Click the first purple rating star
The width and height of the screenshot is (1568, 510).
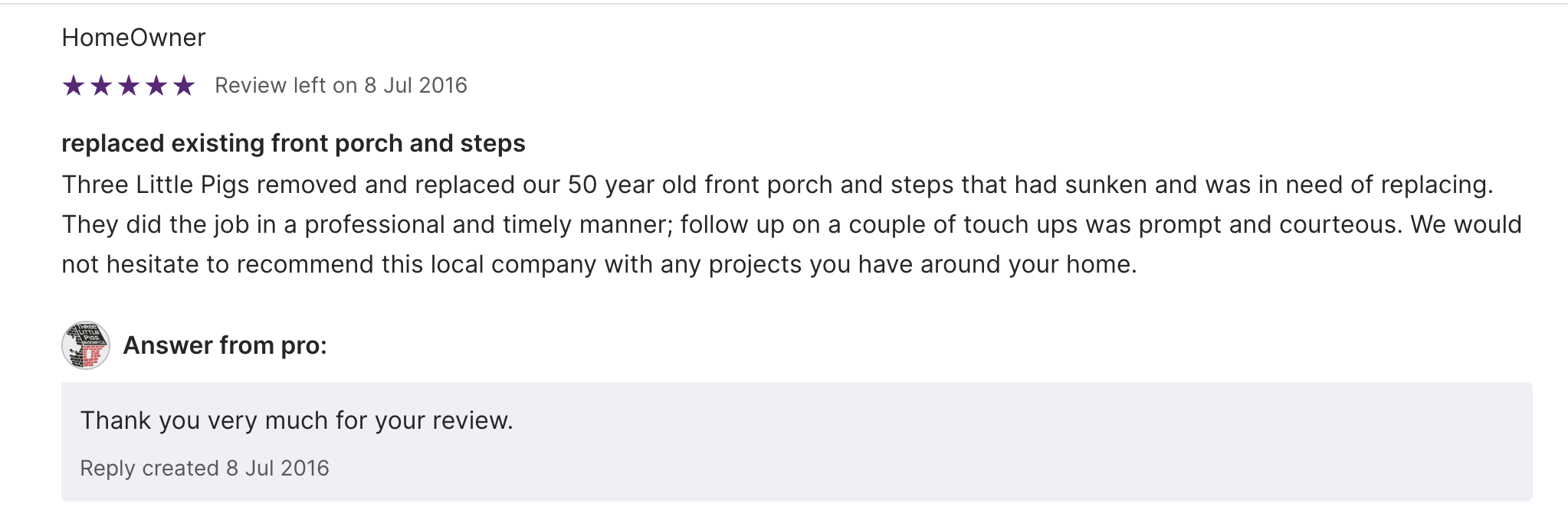click(74, 86)
